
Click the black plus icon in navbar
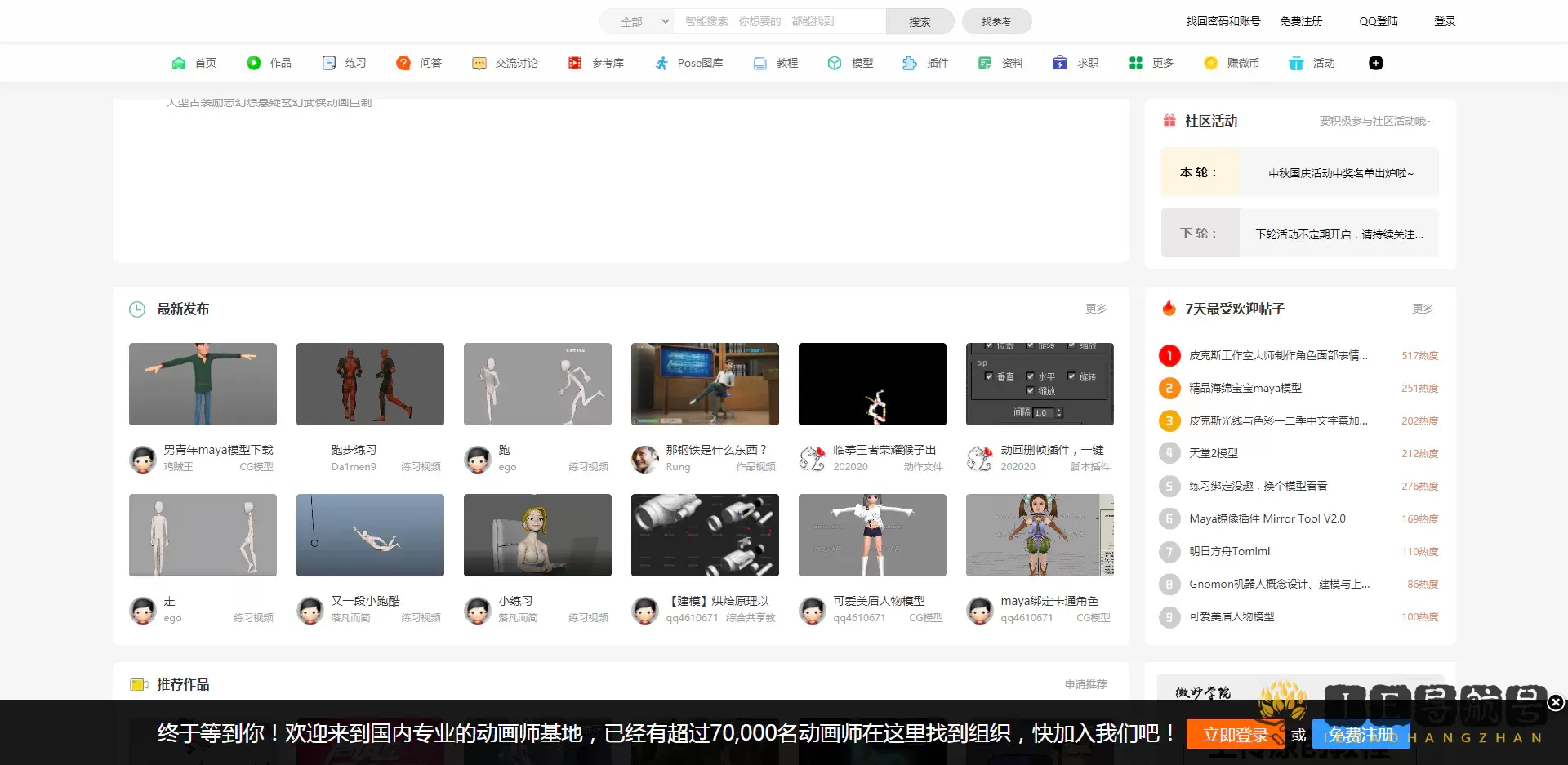pos(1375,63)
